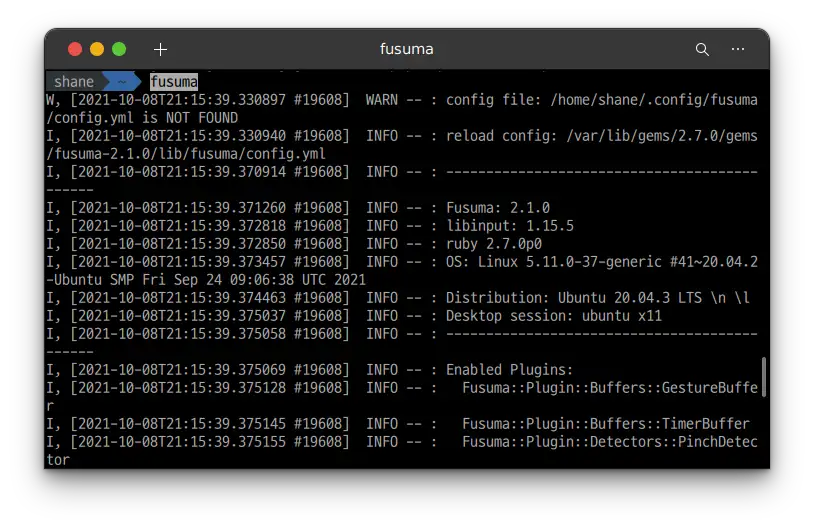Screen dimensions: 814x529
Task: Click the terminal vertical scrollbar thumb
Action: (x=764, y=377)
